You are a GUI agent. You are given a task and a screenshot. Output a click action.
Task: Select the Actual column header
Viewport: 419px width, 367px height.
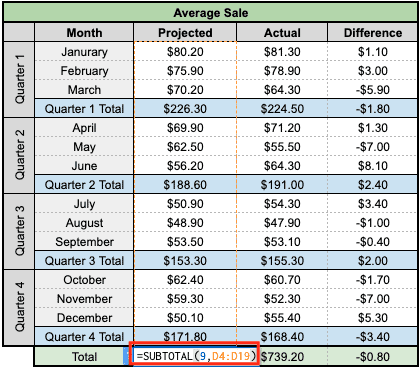(282, 33)
